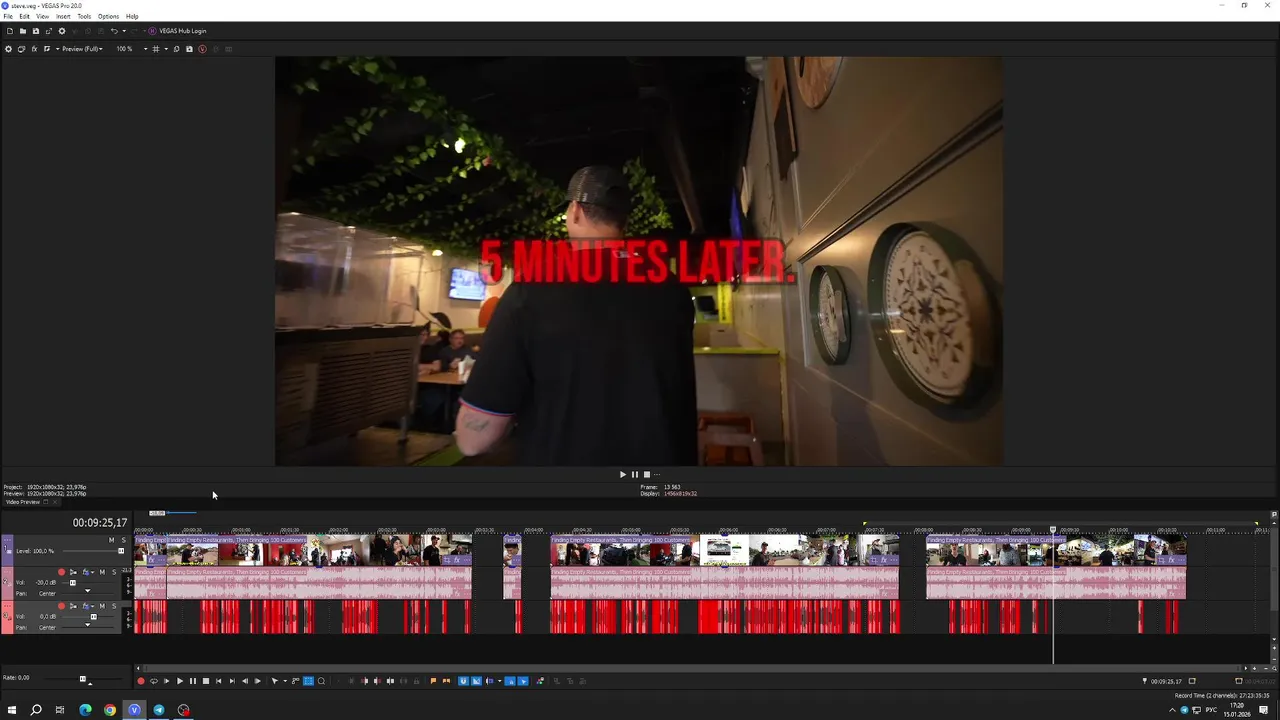Click the orange Insert Marker icon
This screenshot has width=1280, height=720.
433,681
